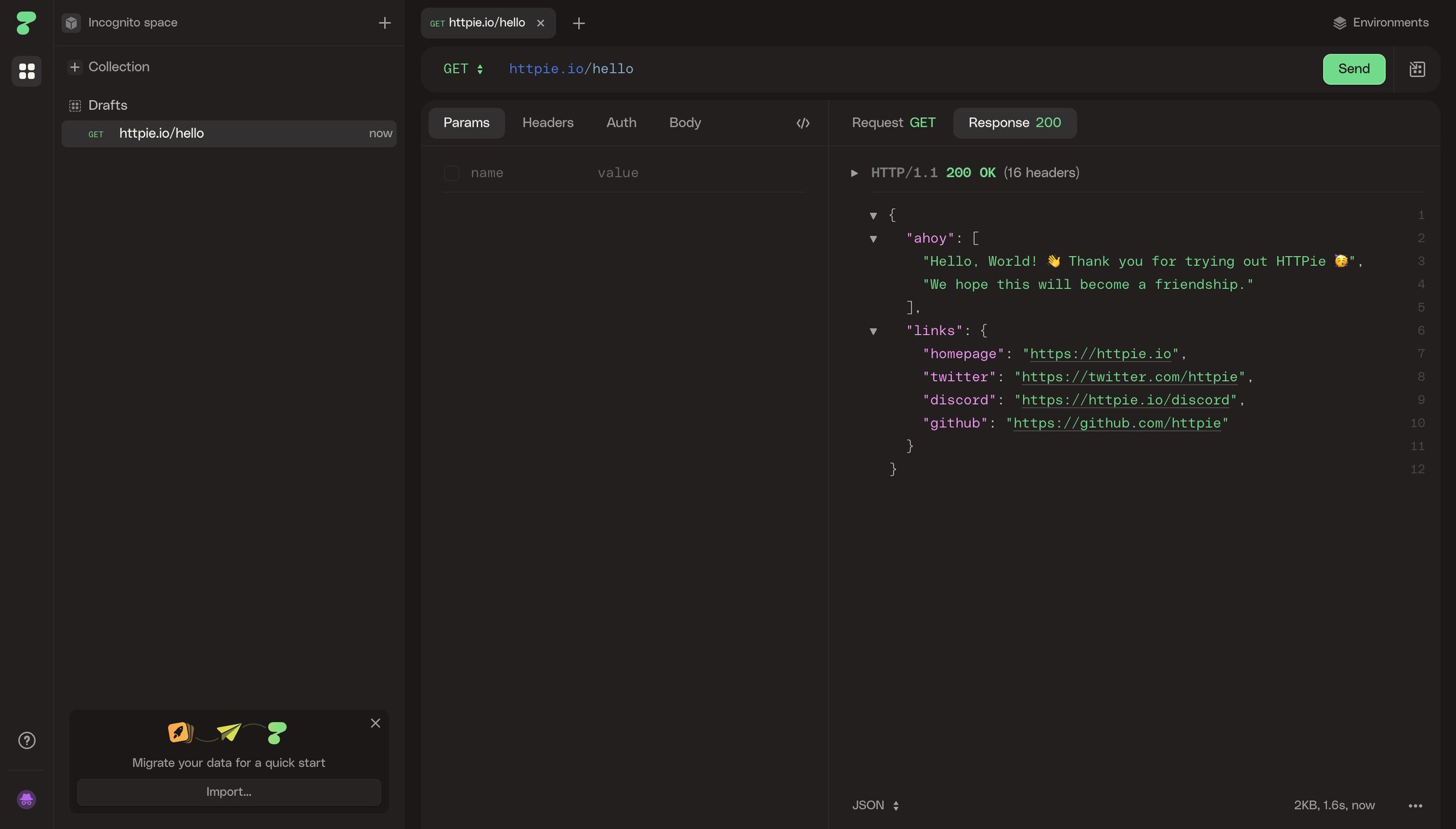Open the httpie.io/discord link

pyautogui.click(x=1125, y=400)
